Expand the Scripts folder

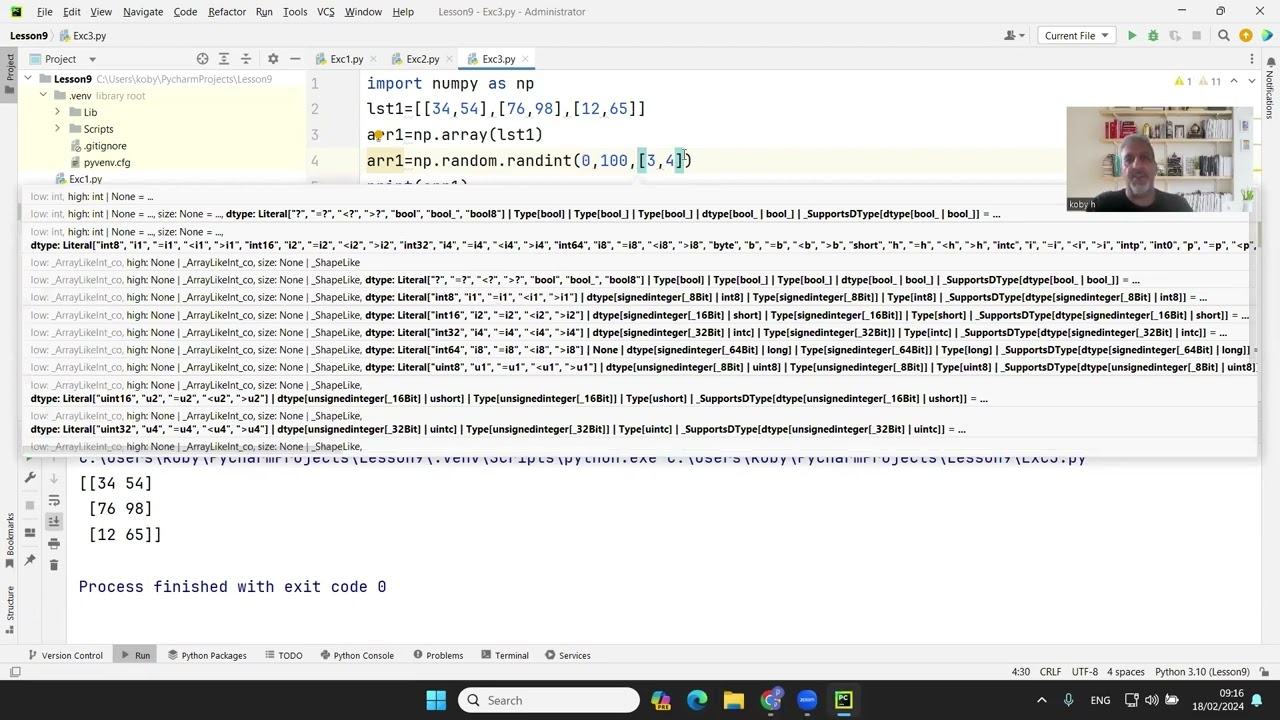point(58,129)
